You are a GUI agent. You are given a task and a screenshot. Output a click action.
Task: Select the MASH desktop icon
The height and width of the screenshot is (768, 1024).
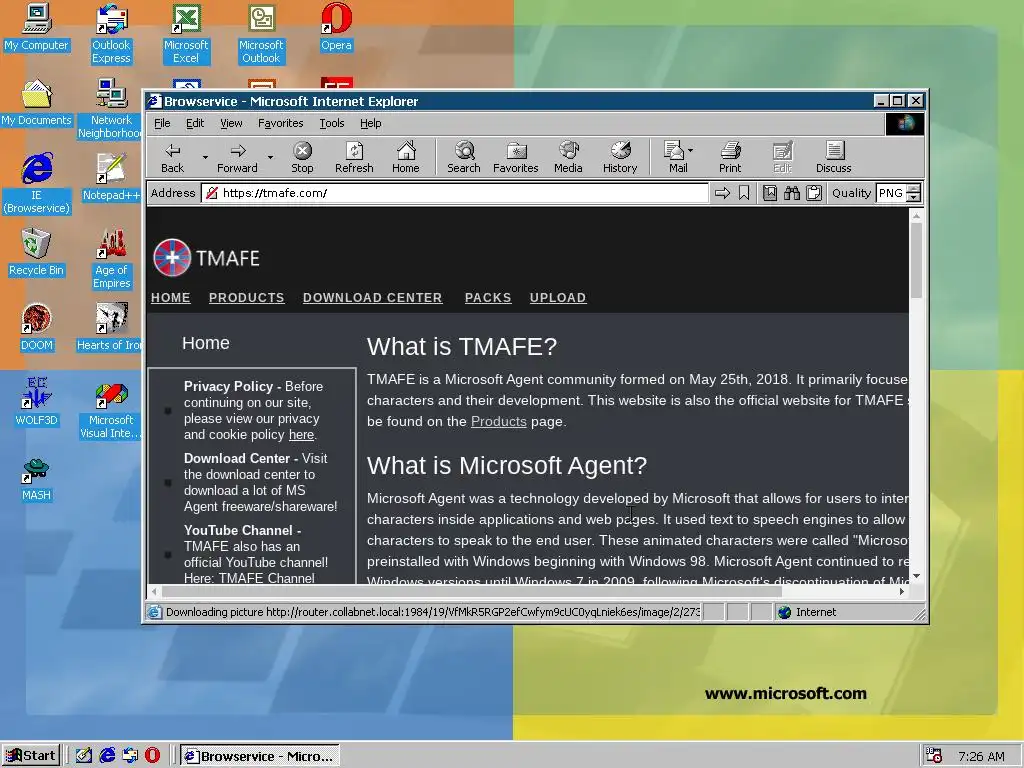click(37, 478)
